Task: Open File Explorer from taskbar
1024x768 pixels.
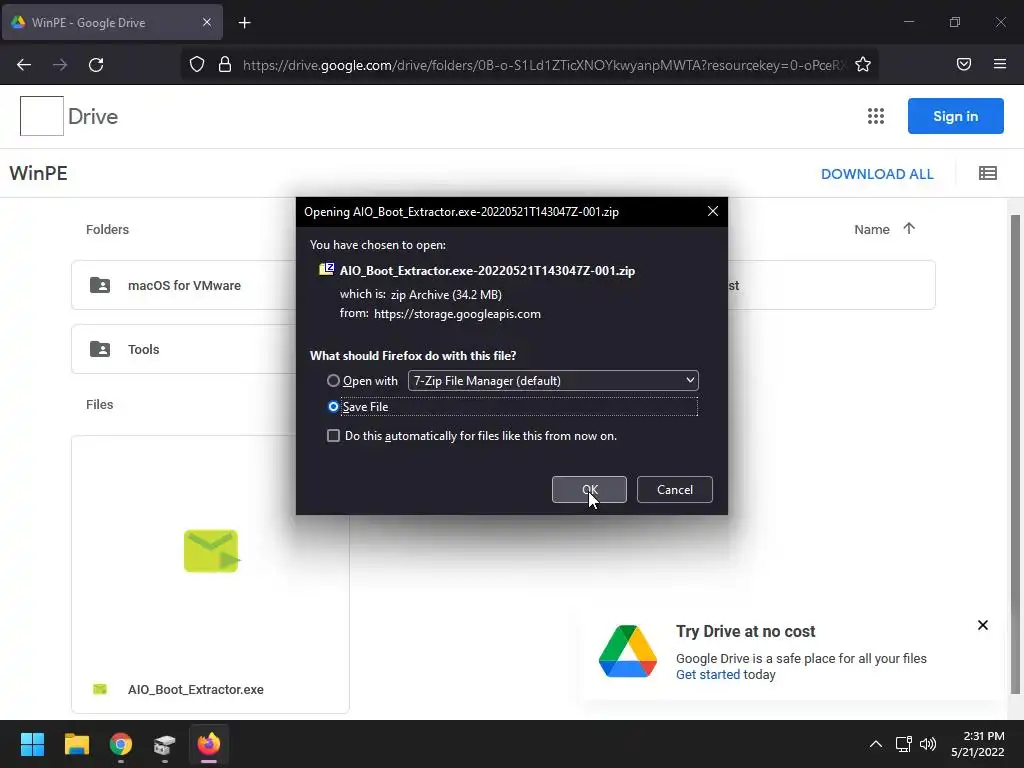Action: [76, 744]
